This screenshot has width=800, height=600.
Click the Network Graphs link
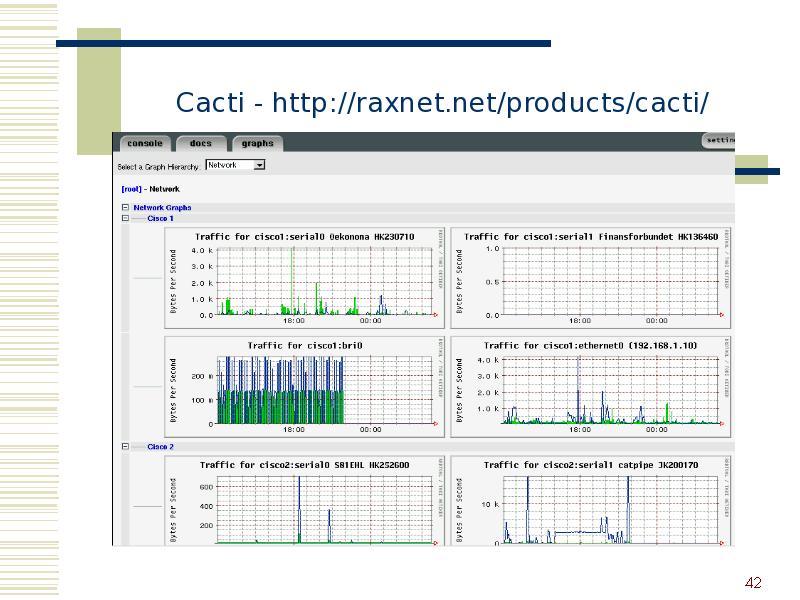coord(162,208)
